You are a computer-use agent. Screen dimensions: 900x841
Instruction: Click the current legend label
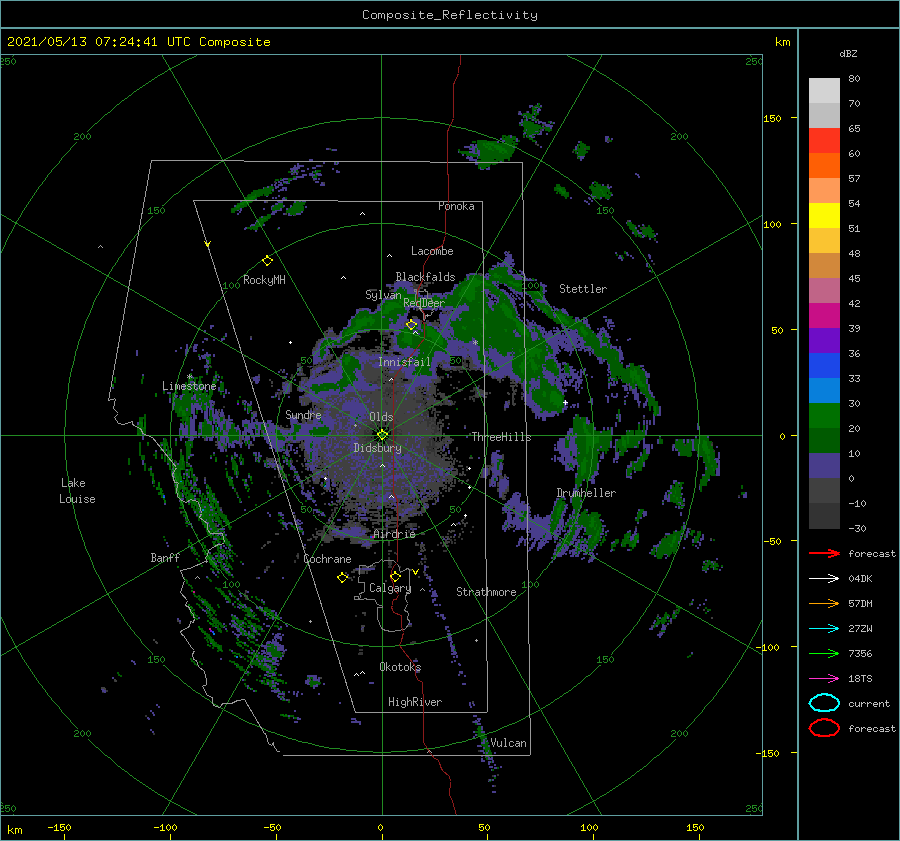869,704
